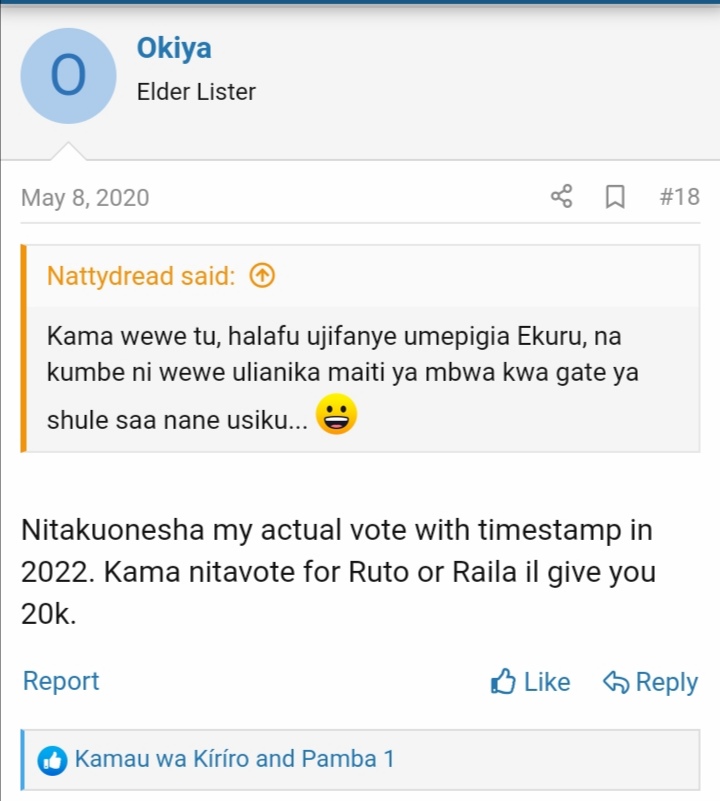Click the Elder Lister user title
Screen dimensions: 720x801
[196, 92]
